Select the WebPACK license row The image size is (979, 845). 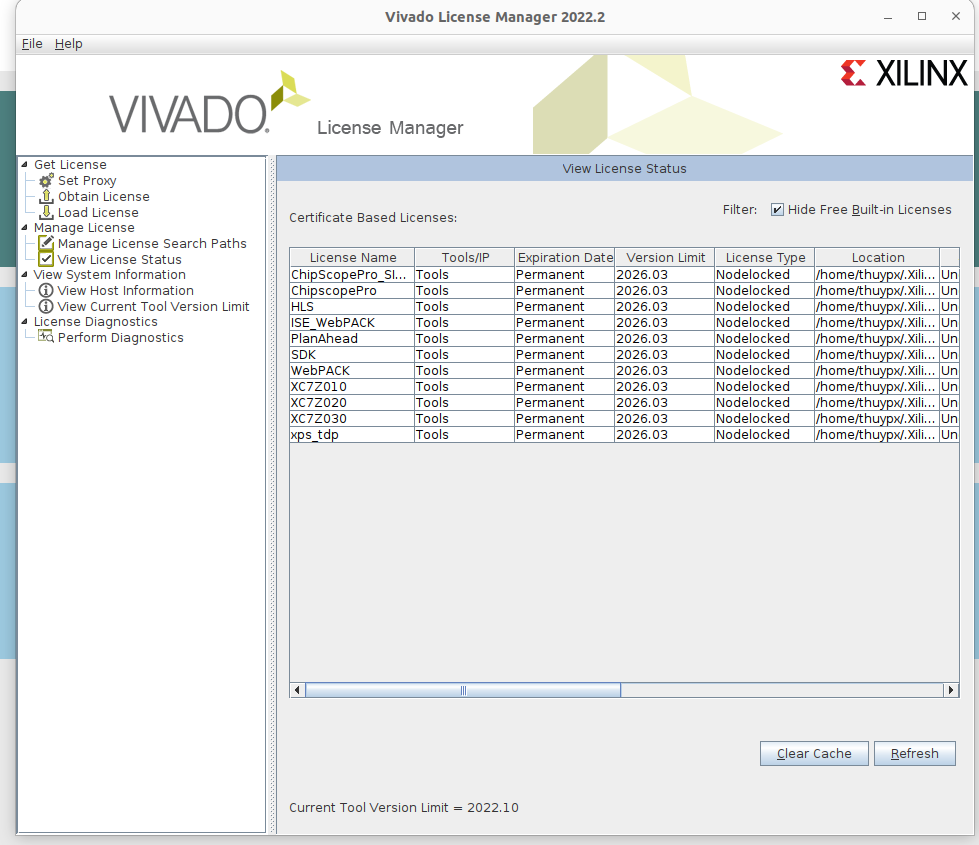[x=624, y=370]
